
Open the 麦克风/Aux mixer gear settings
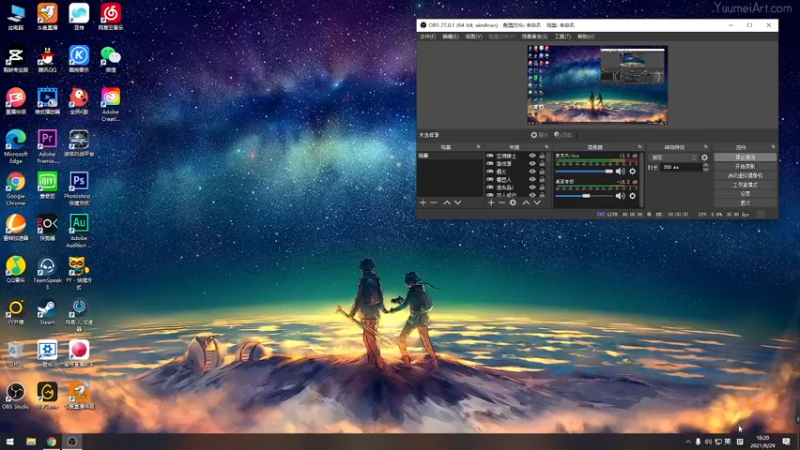tap(633, 171)
